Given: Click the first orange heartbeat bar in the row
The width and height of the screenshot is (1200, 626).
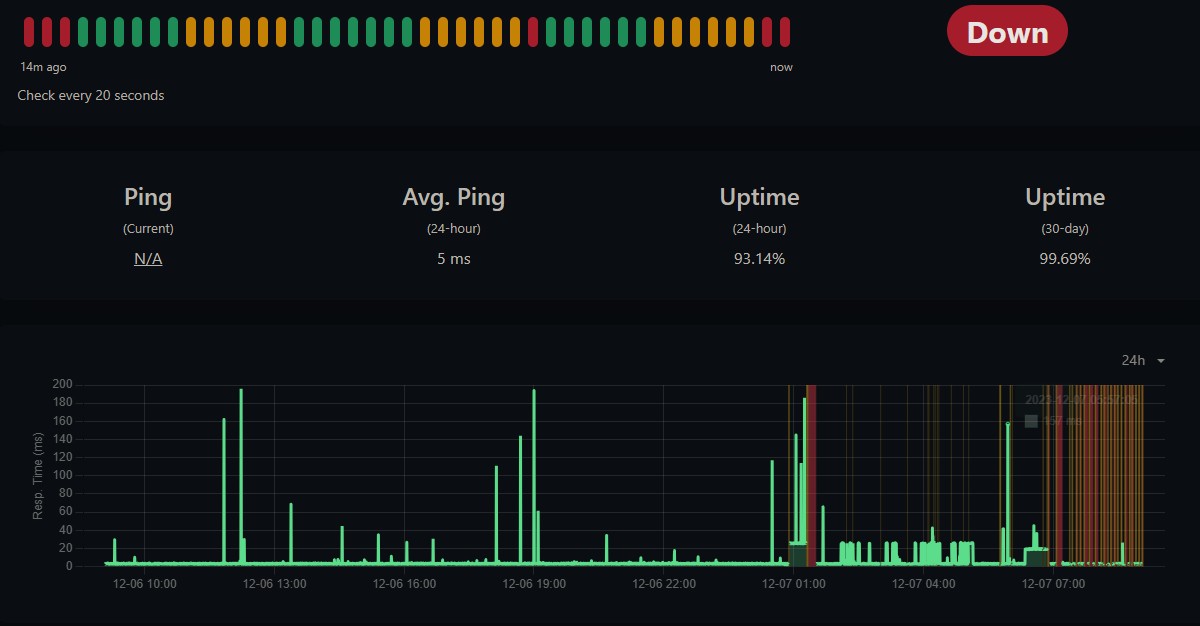Looking at the screenshot, I should coord(191,32).
